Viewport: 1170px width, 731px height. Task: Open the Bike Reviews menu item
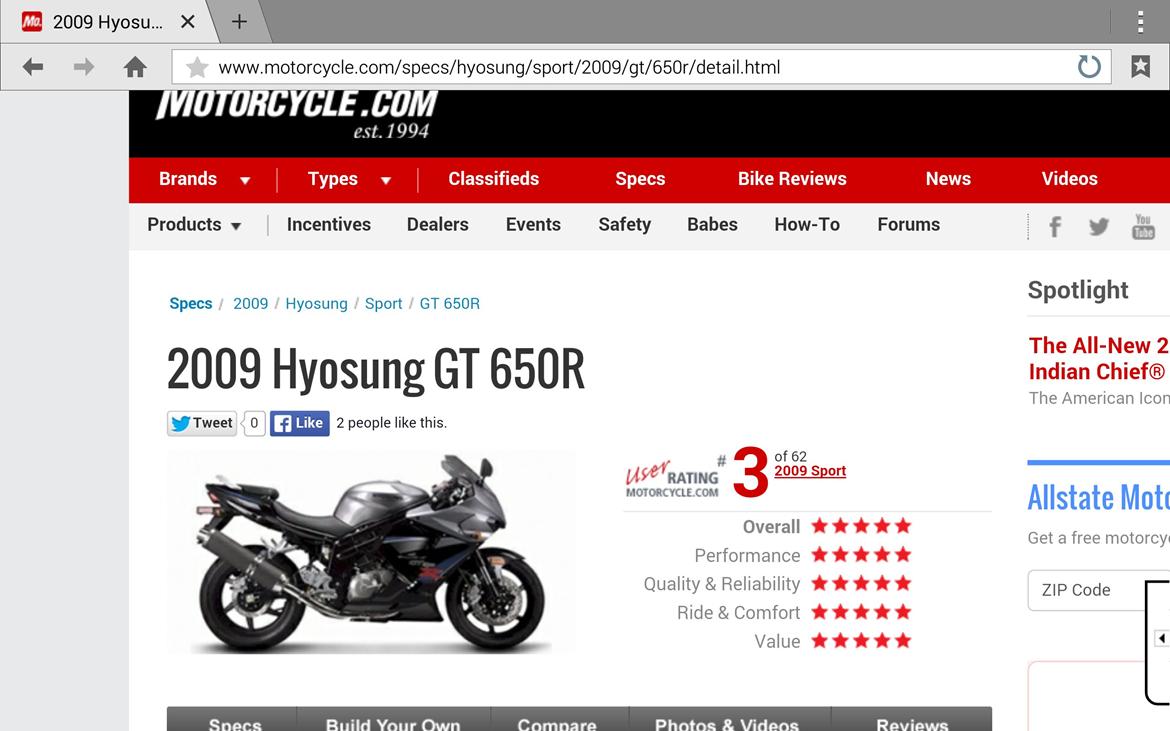791,179
